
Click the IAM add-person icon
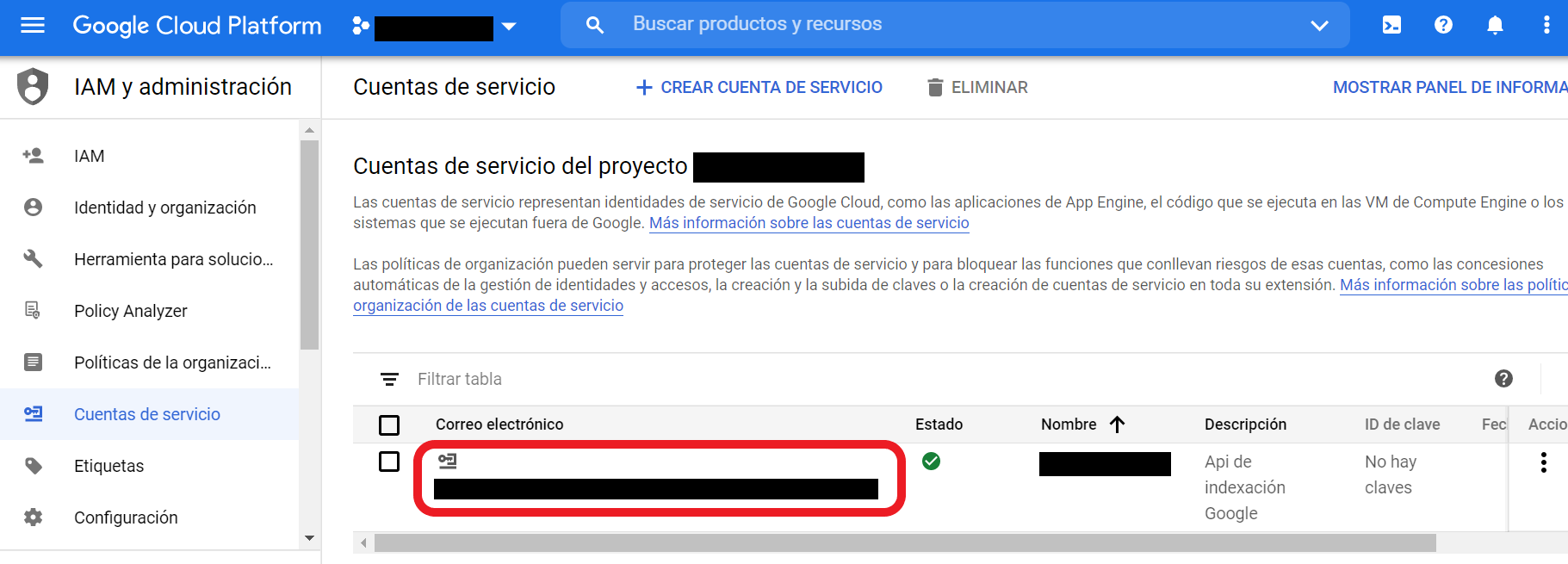click(33, 156)
